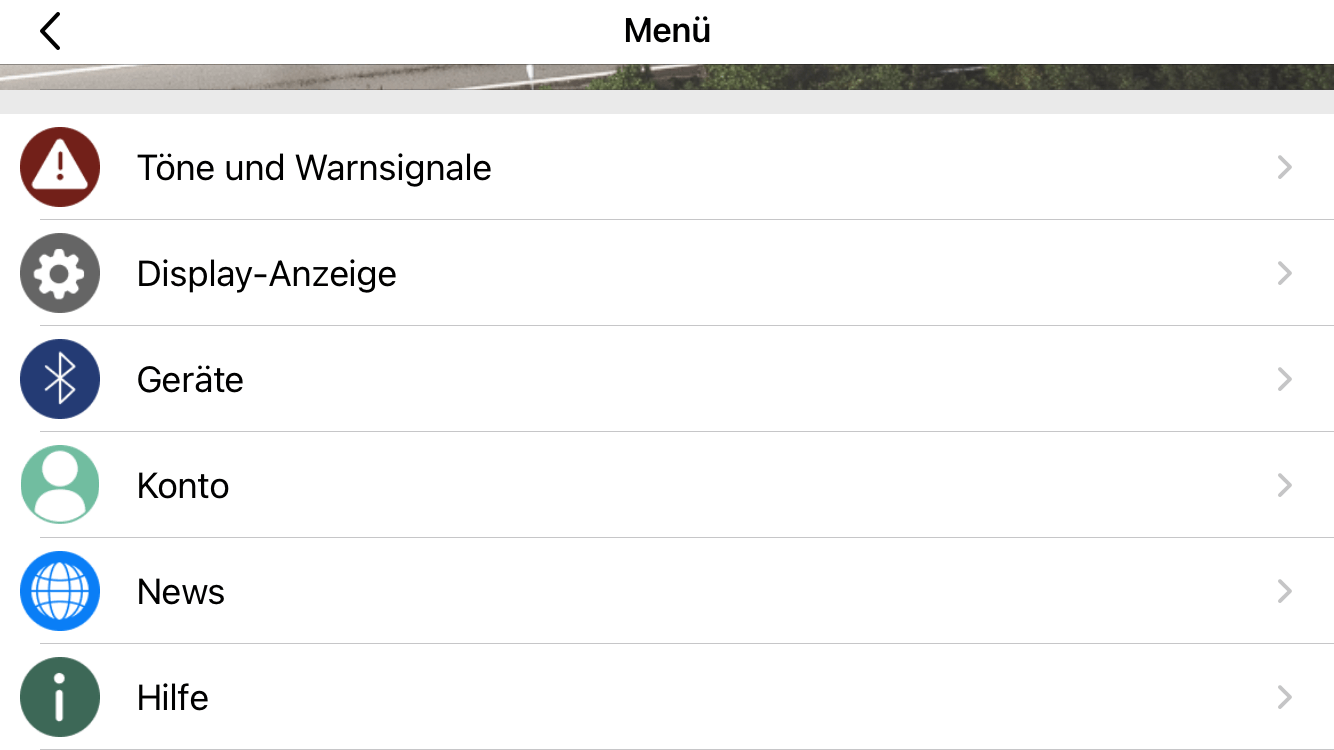Click the profile icon beside Konto
This screenshot has height=750, width=1334.
pos(60,485)
